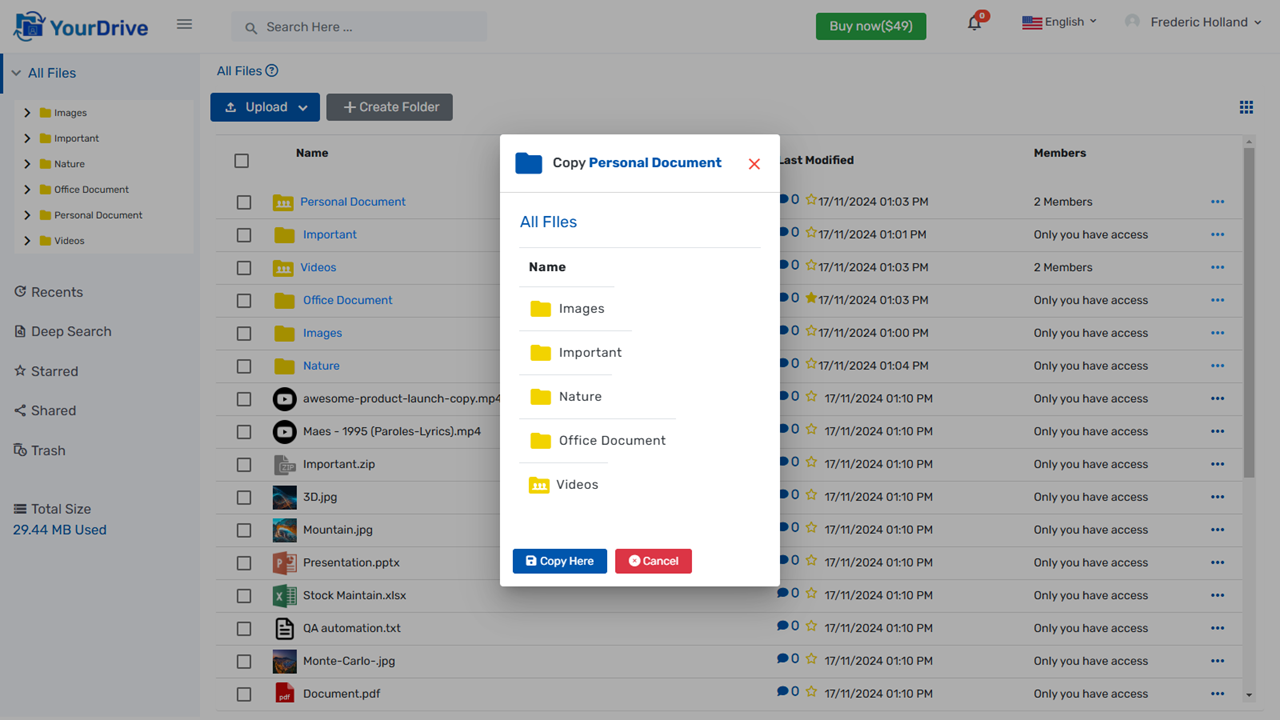Type in the Search Here field
The width and height of the screenshot is (1280, 720).
(358, 26)
